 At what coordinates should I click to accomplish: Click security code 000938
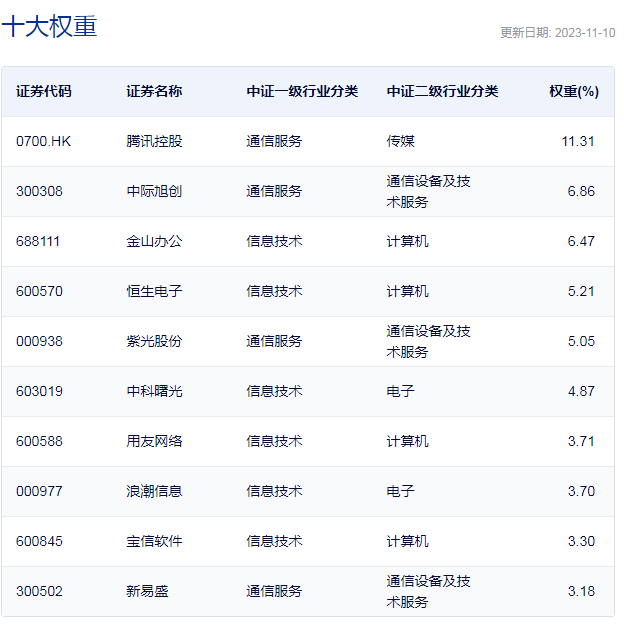point(39,341)
